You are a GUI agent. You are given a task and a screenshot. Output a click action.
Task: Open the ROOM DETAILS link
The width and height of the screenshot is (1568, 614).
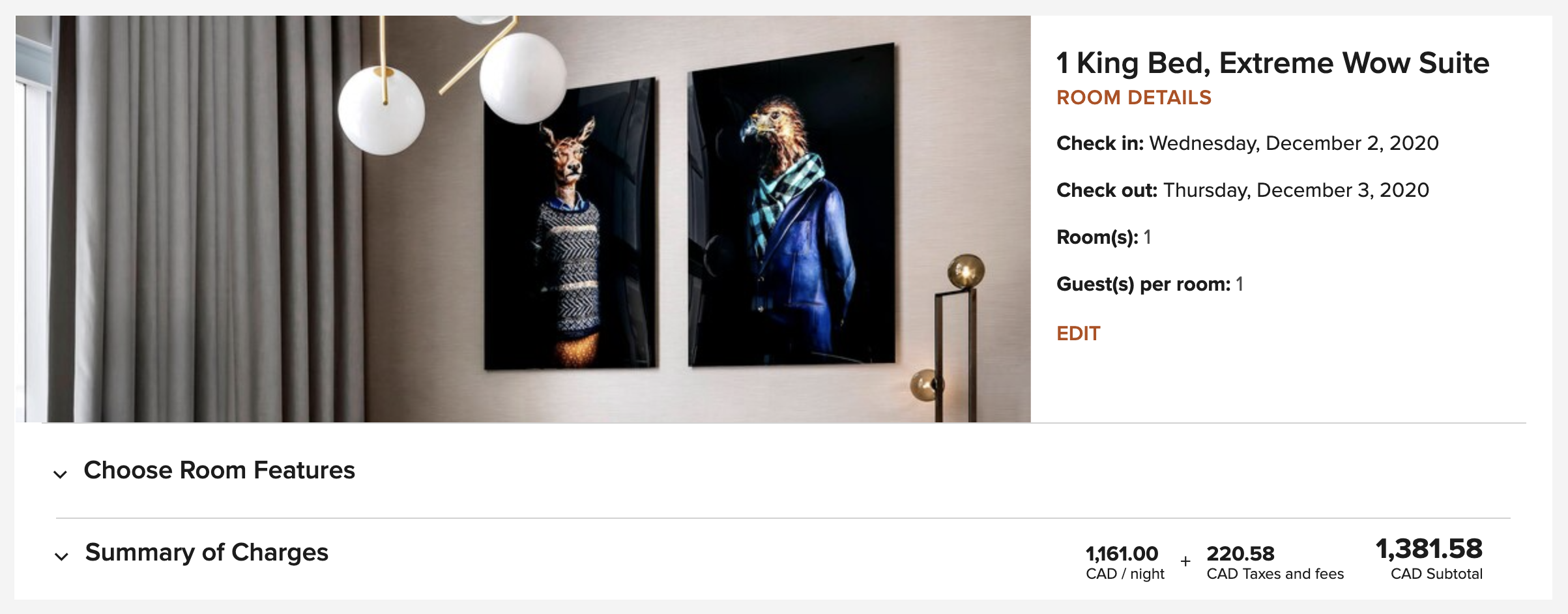coord(1133,98)
